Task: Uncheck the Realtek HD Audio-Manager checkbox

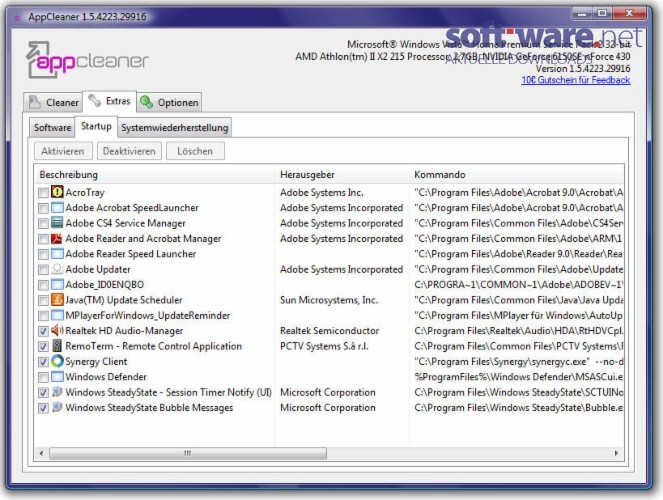Action: (x=43, y=331)
